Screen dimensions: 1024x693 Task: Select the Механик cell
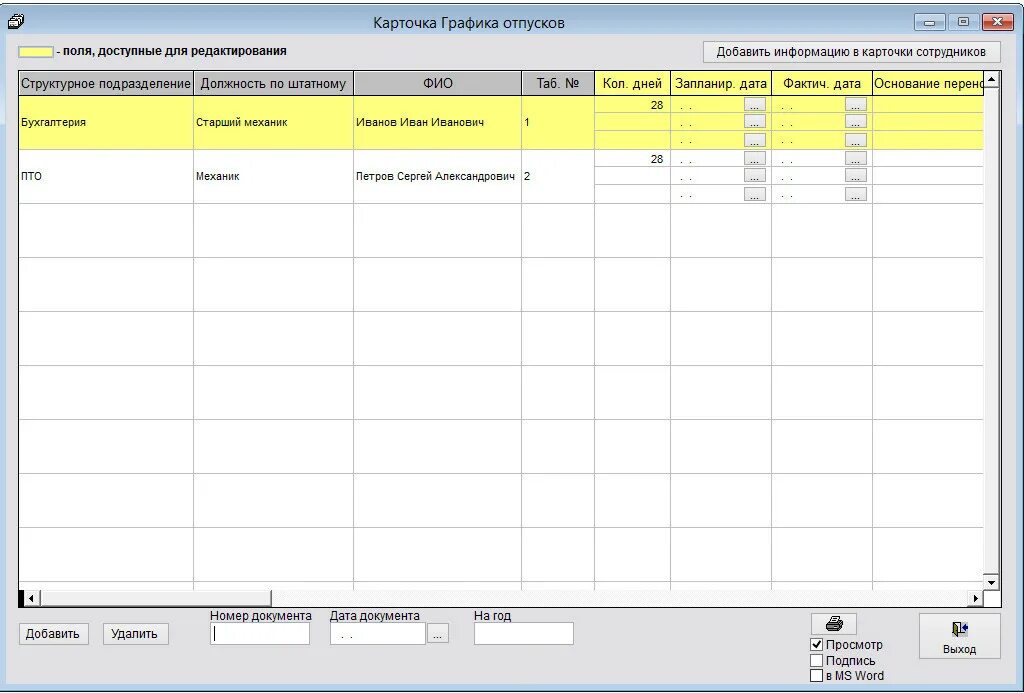pyautogui.click(x=273, y=176)
